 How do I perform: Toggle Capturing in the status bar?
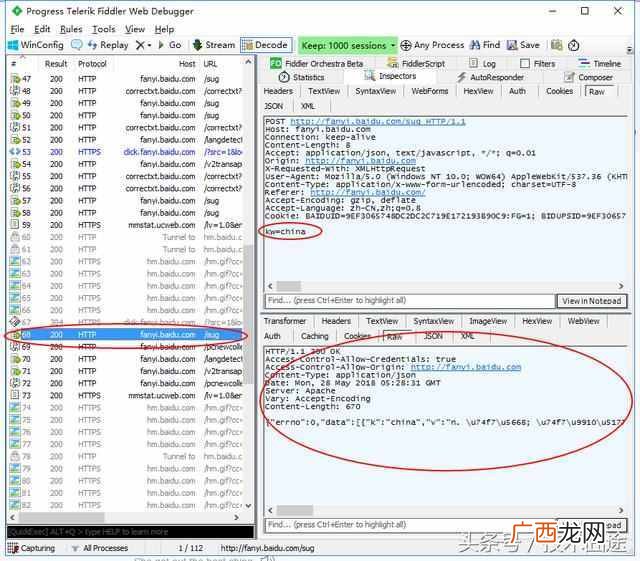[31, 548]
